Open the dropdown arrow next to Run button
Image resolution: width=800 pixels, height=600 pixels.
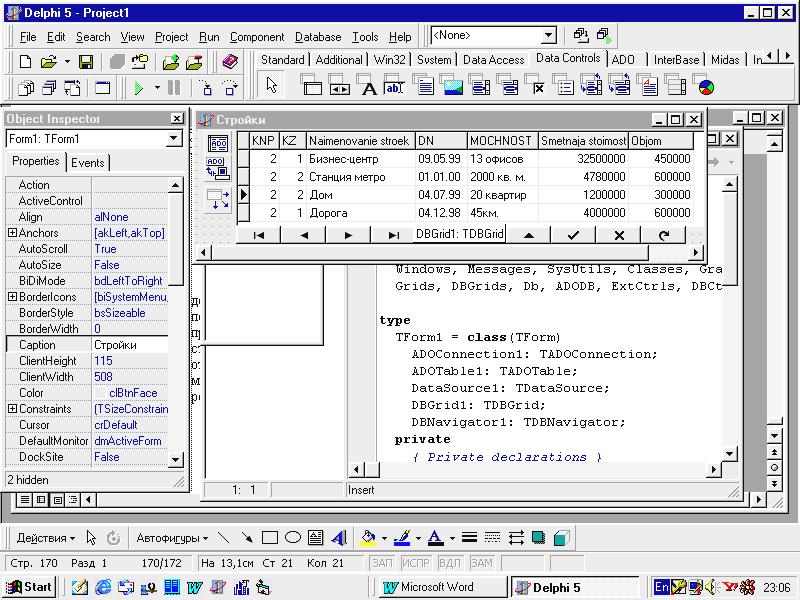point(157,88)
